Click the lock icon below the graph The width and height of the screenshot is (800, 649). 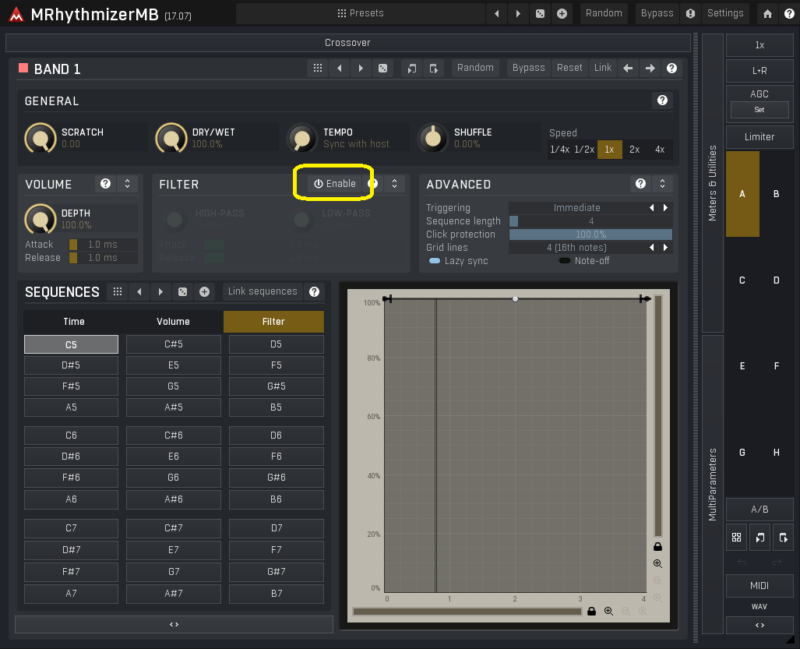[591, 611]
